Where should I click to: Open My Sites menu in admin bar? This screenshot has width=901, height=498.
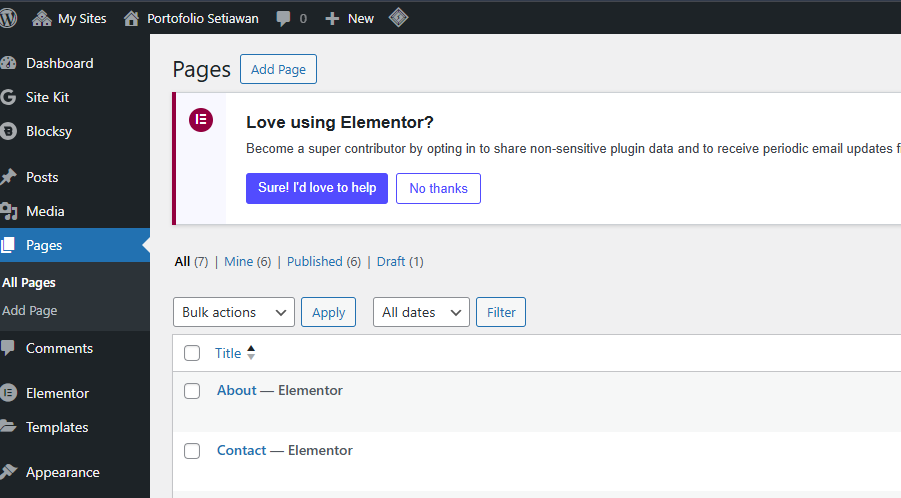click(x=70, y=18)
